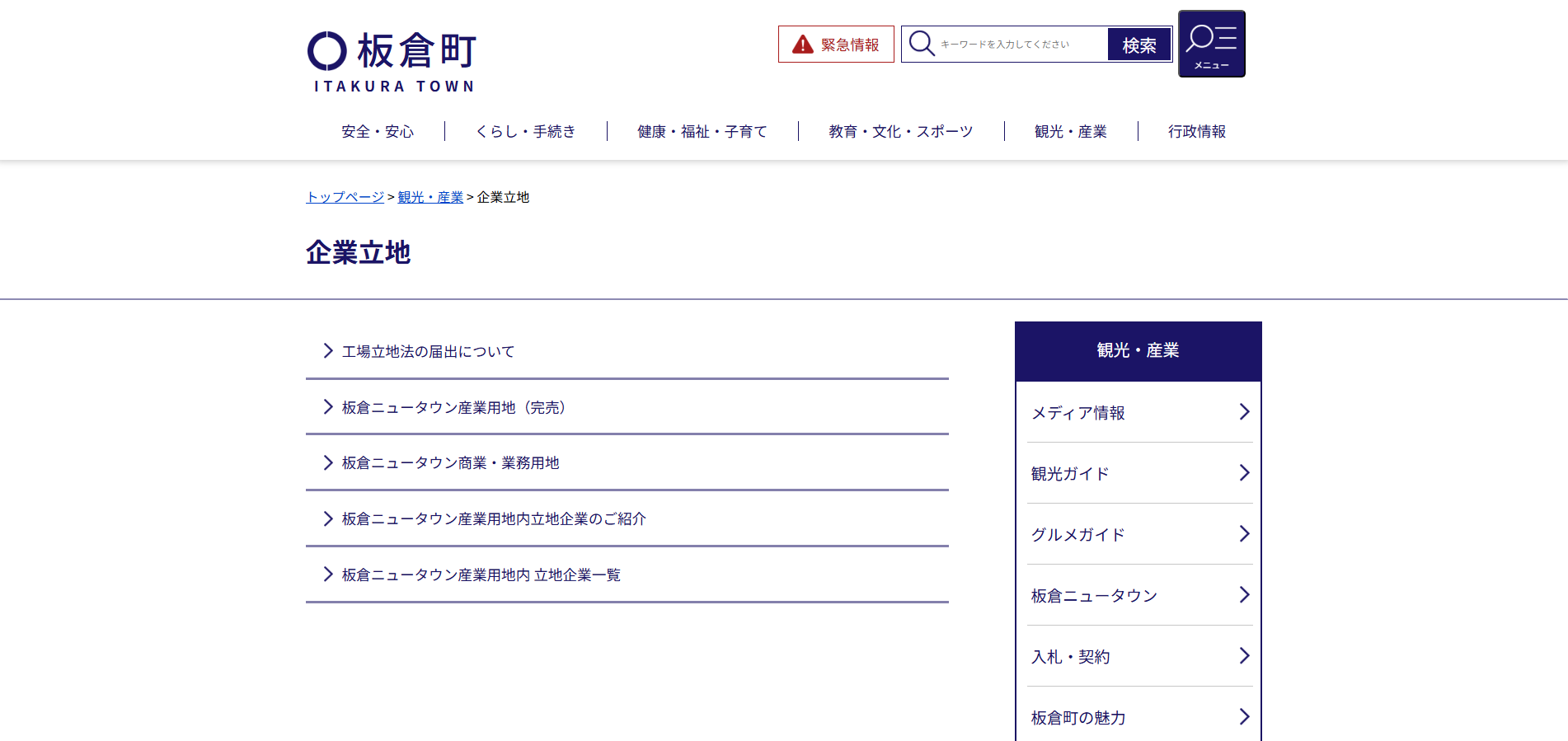The height and width of the screenshot is (741, 1568).
Task: Click chevron beside 立地企業一覧
Action: pyautogui.click(x=328, y=575)
